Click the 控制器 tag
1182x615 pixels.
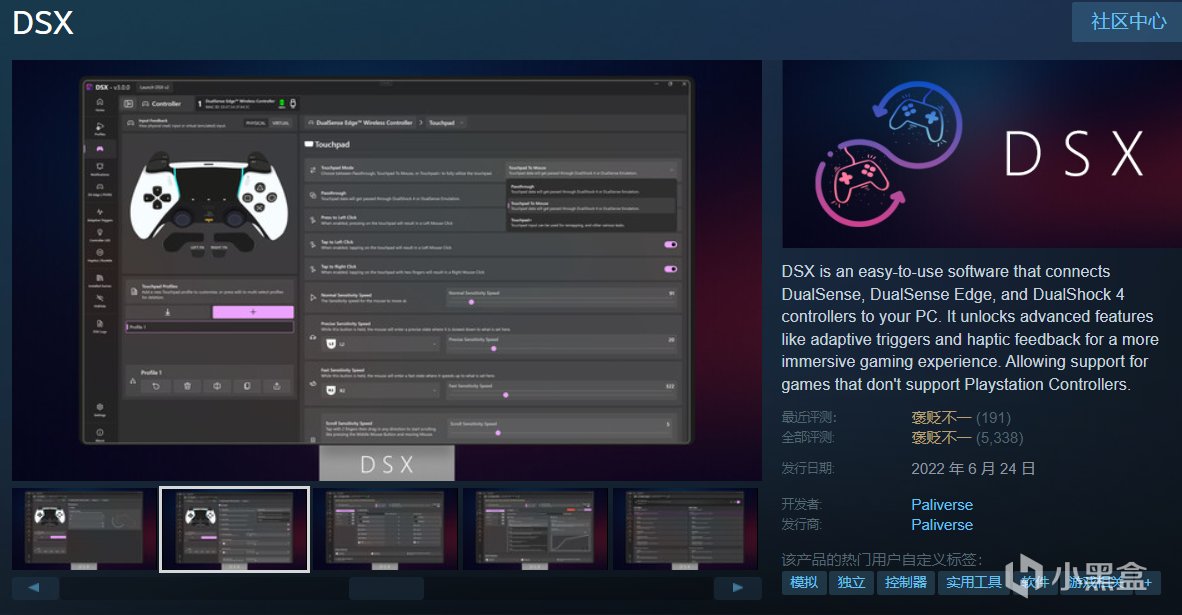point(905,583)
